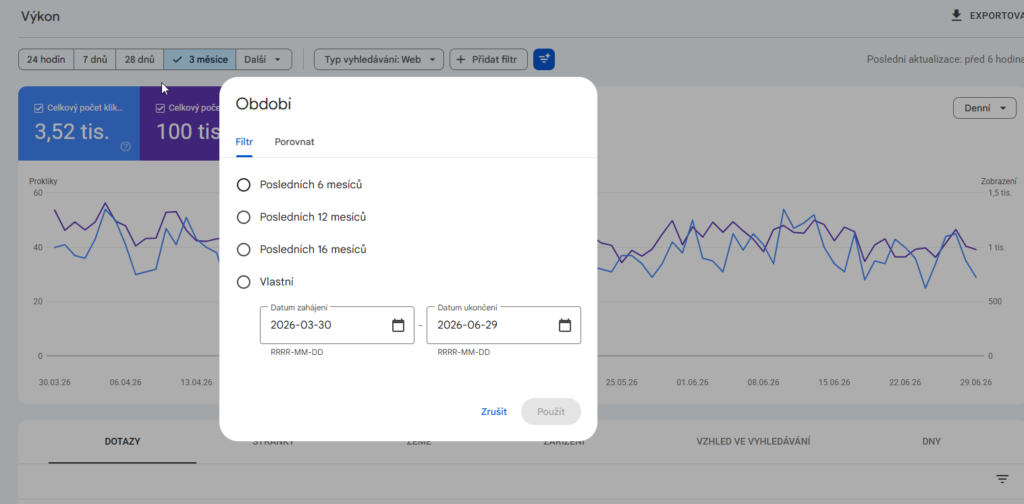Screen dimensions: 1024x504
Task: Open filter rows icon above table
Action: [1002, 479]
